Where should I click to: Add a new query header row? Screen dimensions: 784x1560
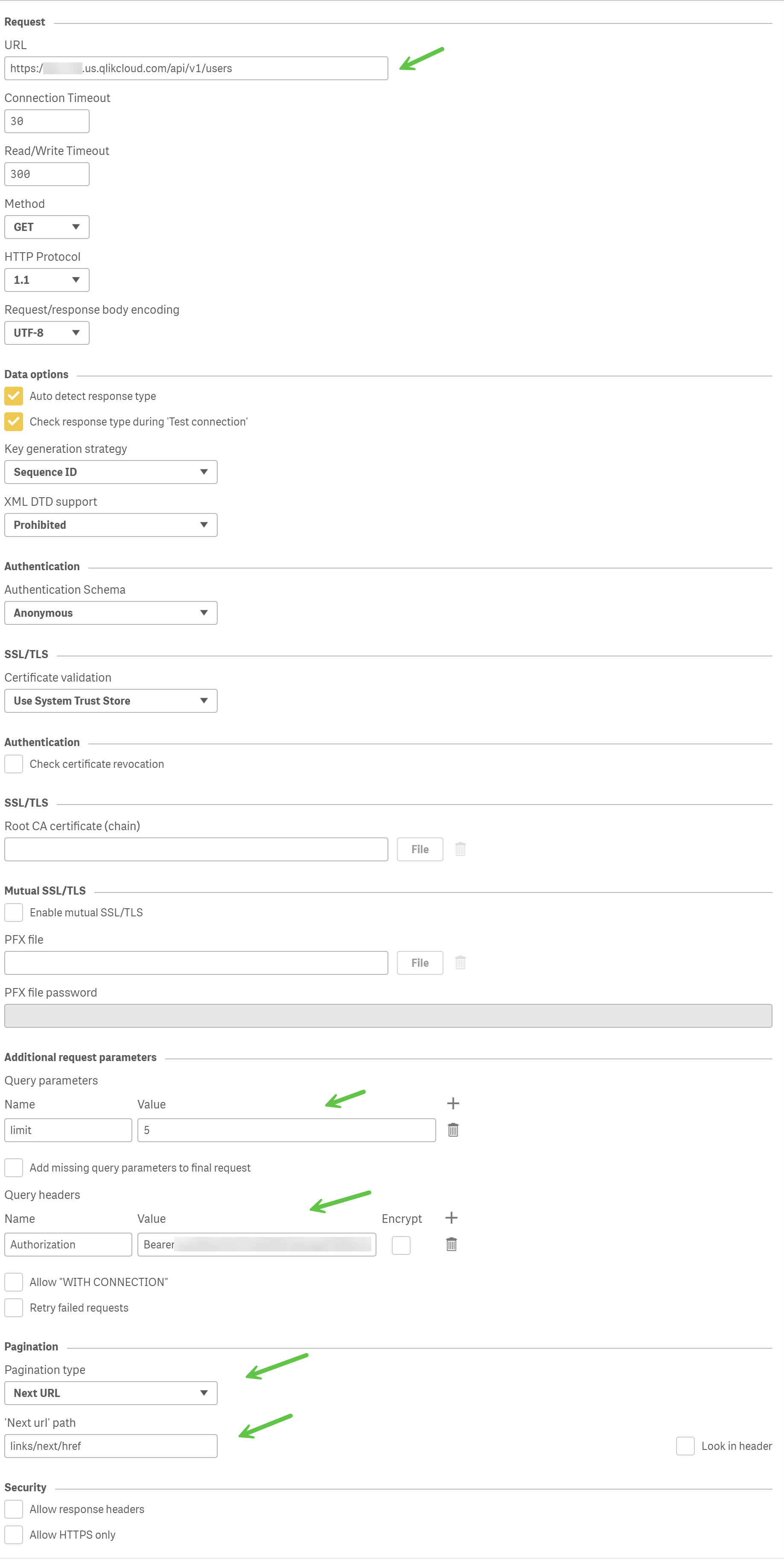tap(452, 1218)
